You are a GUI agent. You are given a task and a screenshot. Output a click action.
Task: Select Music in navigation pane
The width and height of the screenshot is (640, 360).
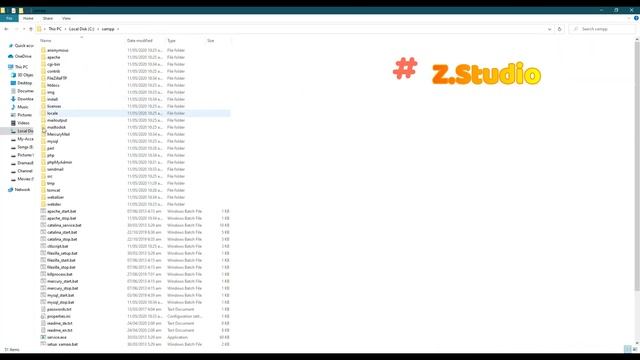(x=20, y=107)
